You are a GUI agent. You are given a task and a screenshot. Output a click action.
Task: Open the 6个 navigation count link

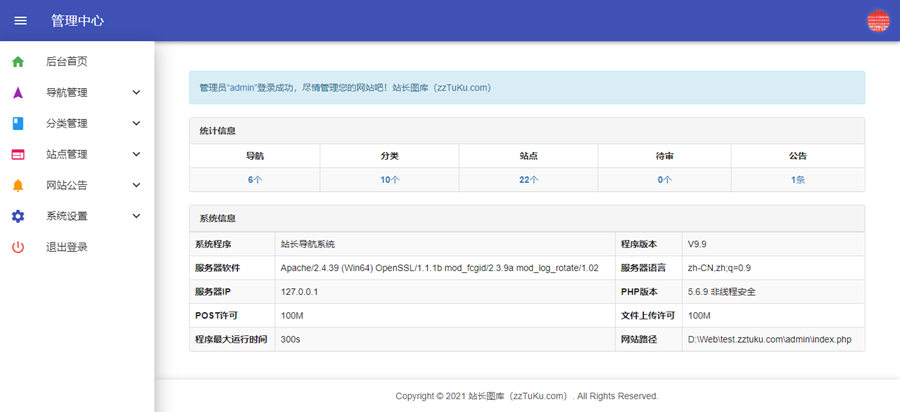click(254, 180)
